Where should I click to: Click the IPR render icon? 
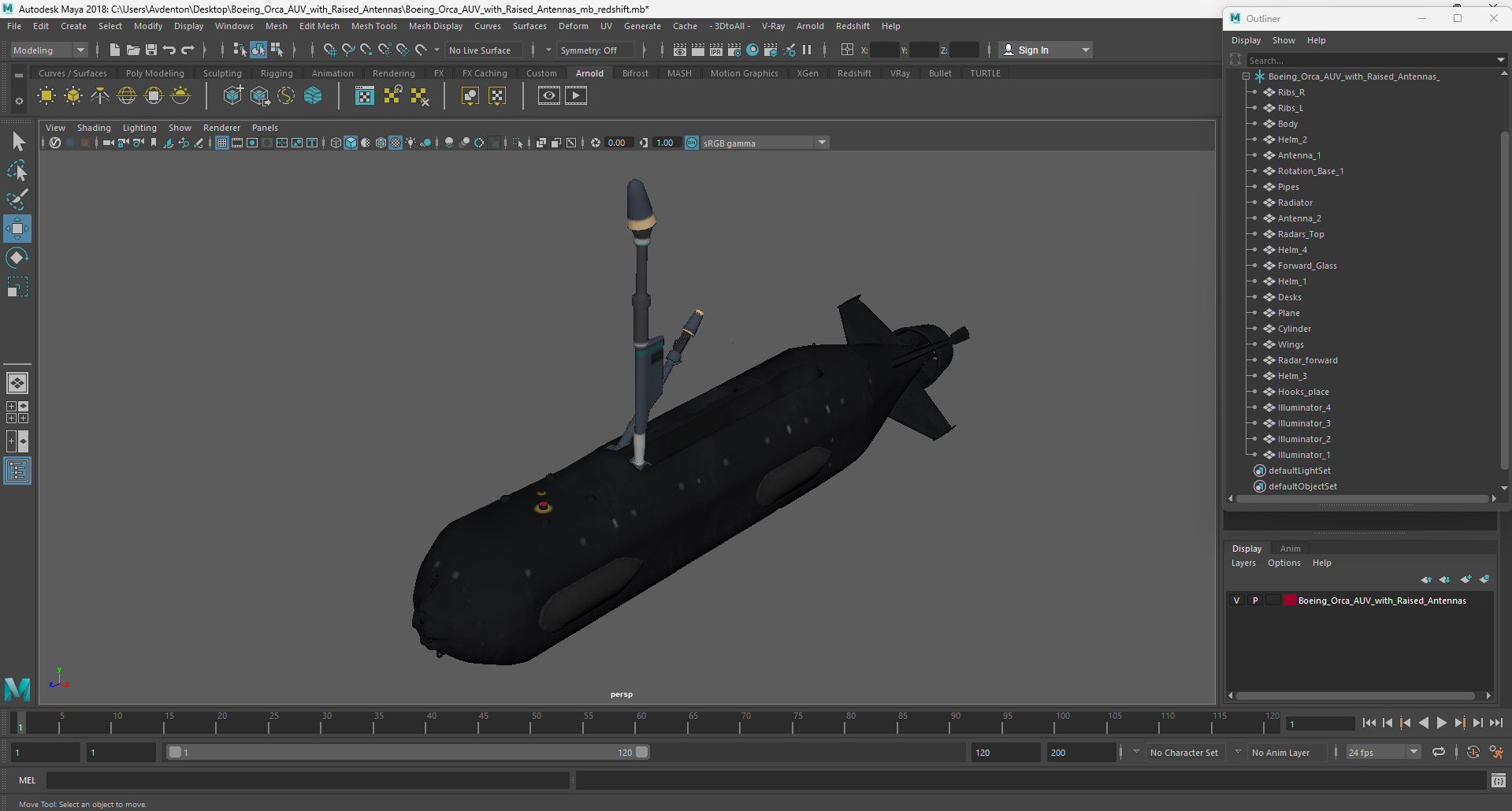[716, 50]
